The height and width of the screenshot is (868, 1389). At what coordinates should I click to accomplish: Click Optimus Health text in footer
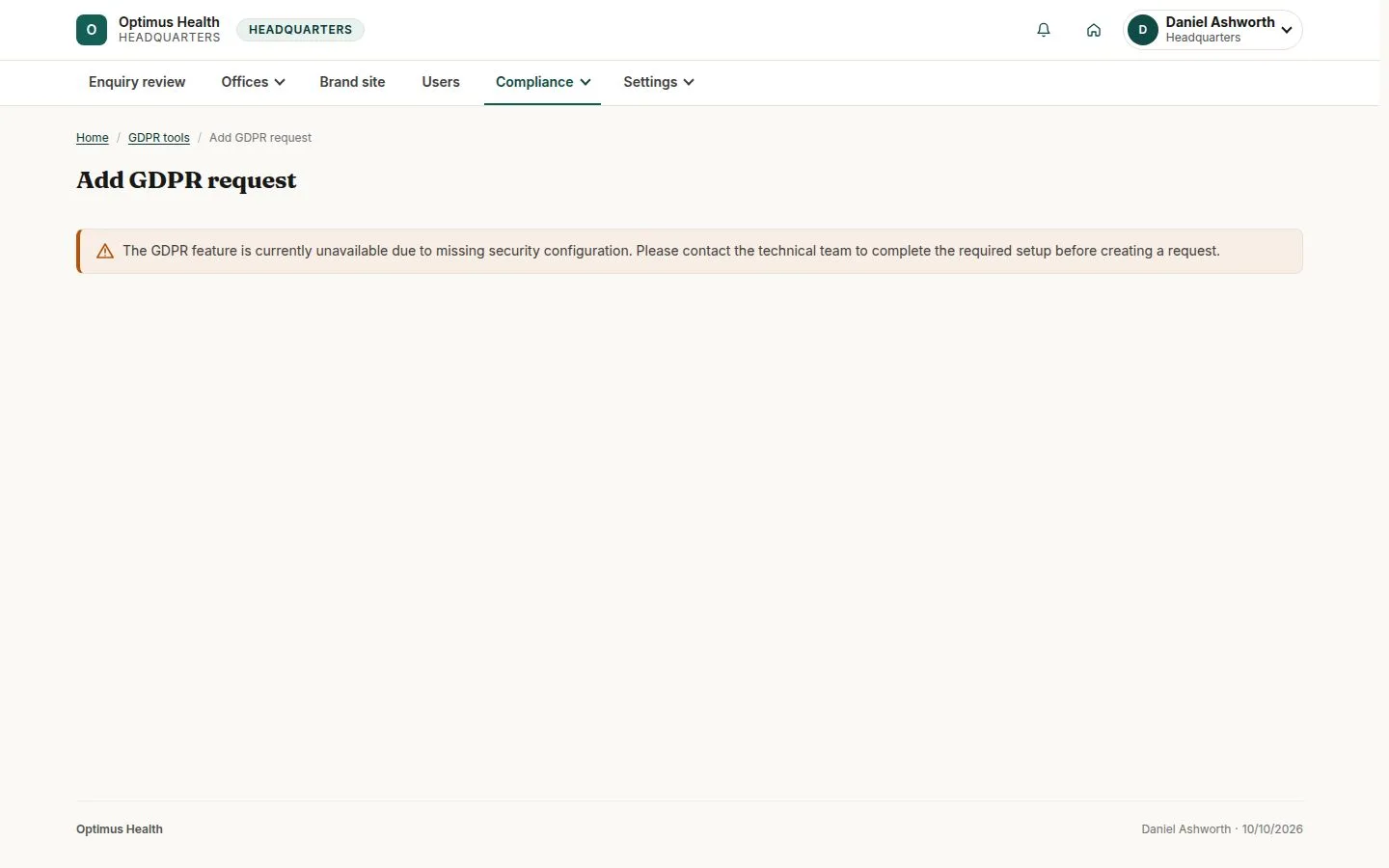pyautogui.click(x=120, y=829)
